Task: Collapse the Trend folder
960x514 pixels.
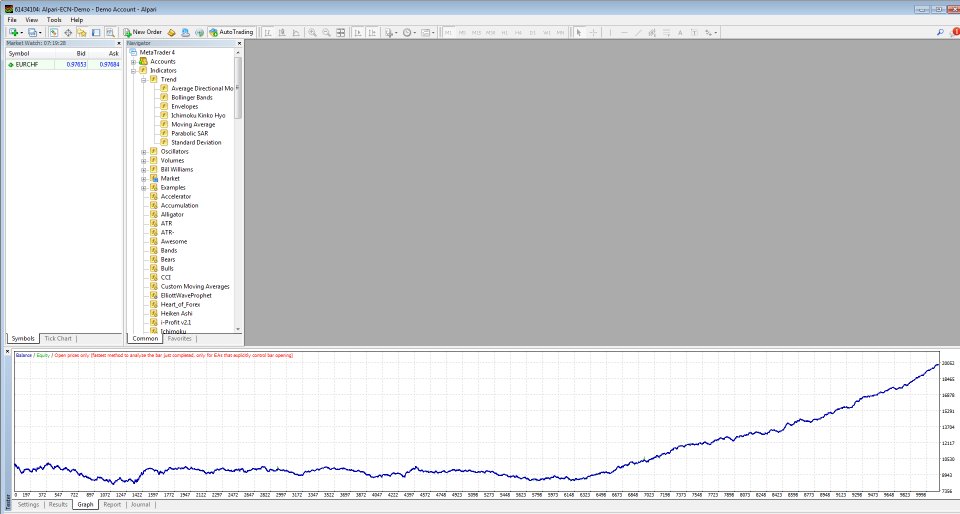Action: click(144, 80)
